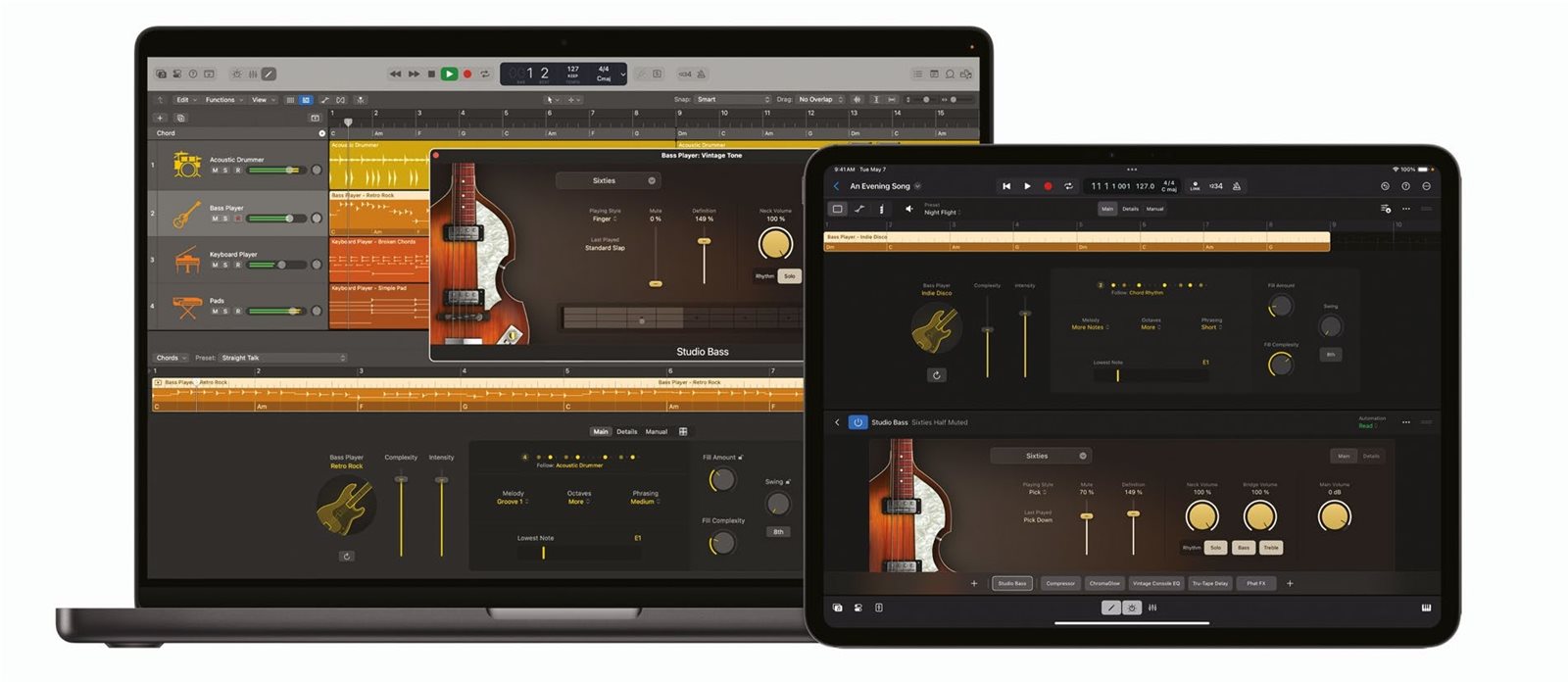Viewport: 1568px width, 682px height.
Task: Click the Keyboard Player piano icon
Action: click(186, 261)
